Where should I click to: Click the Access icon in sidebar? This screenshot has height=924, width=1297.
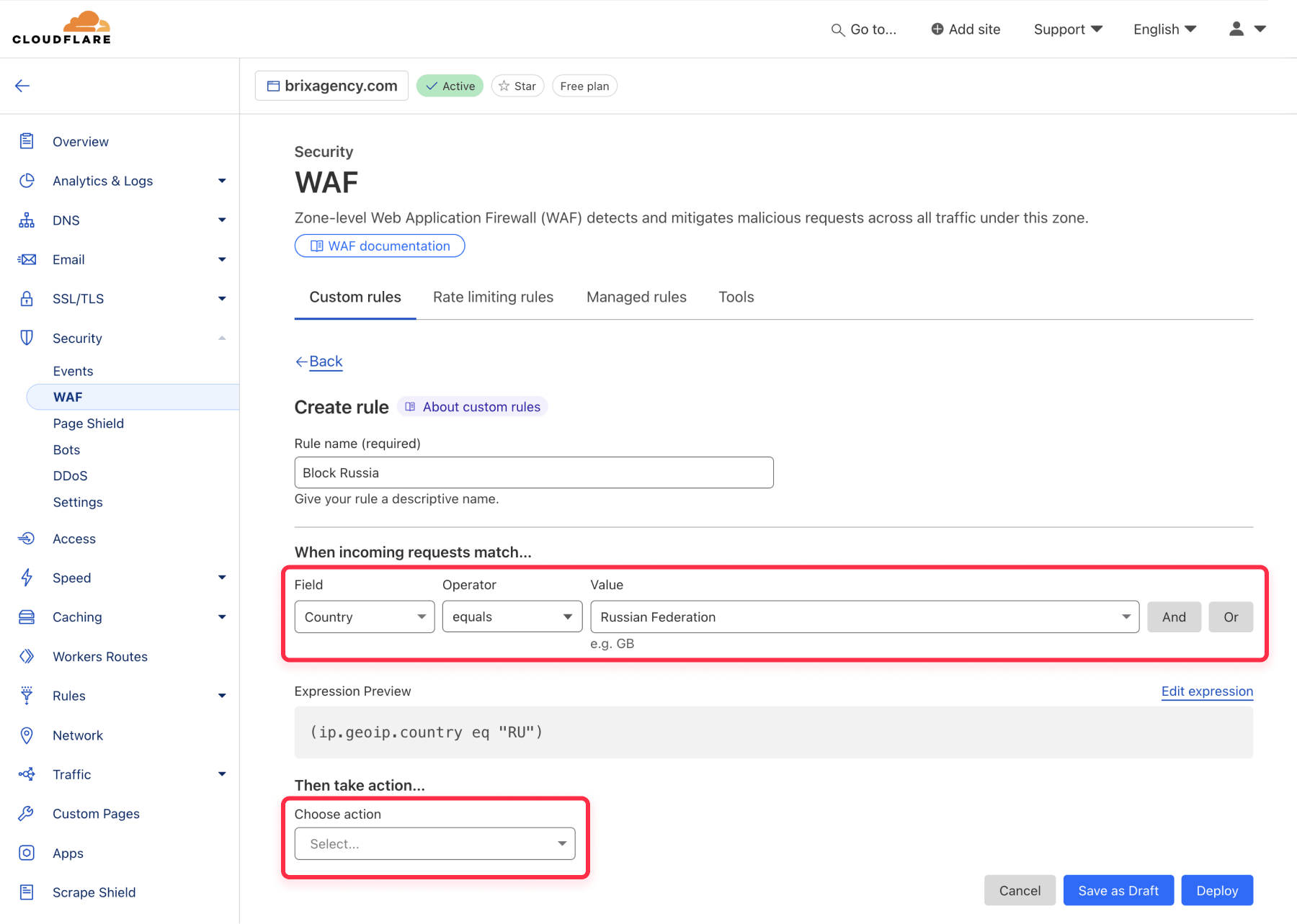point(27,539)
